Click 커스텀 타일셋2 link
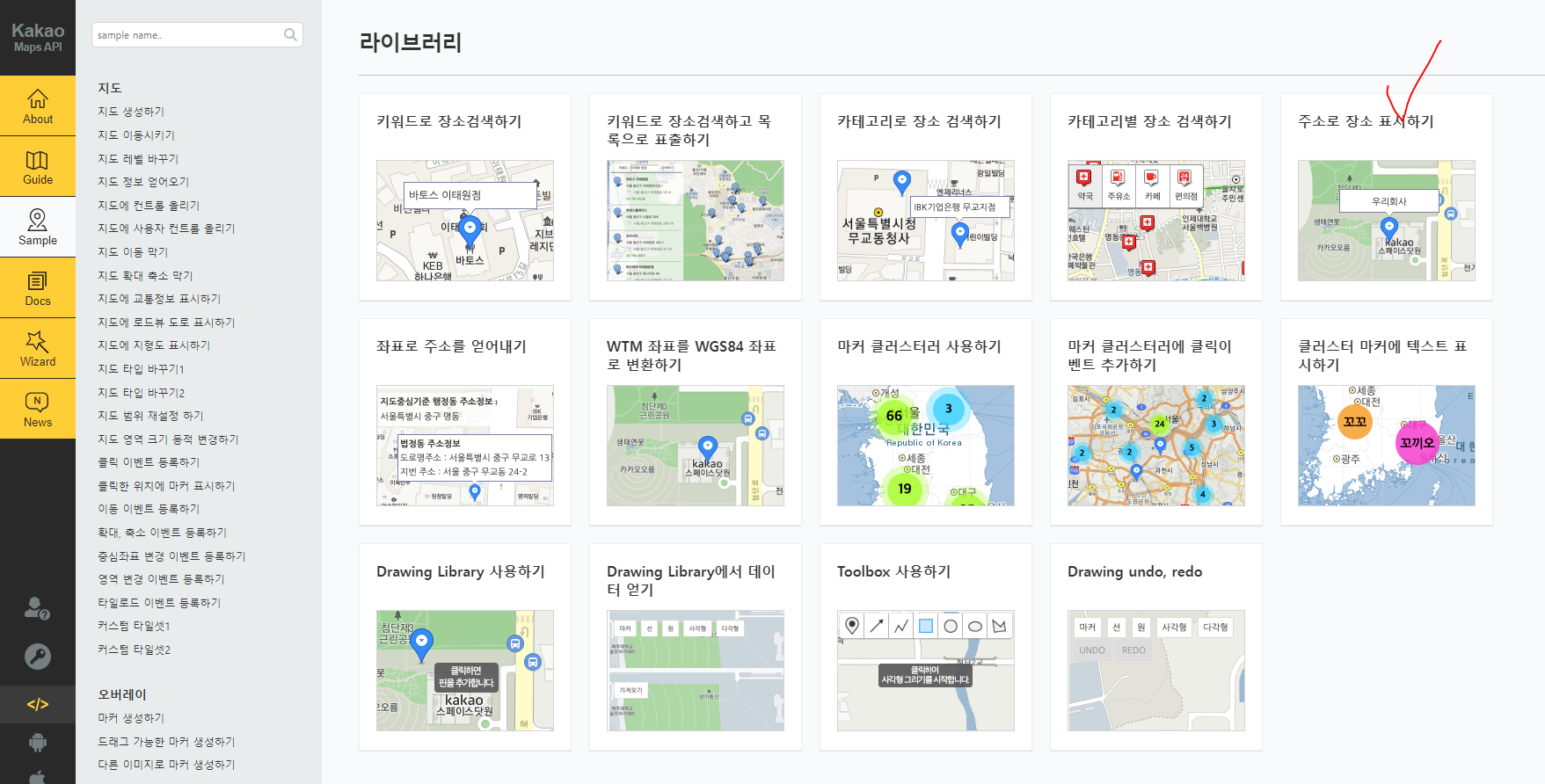This screenshot has width=1545, height=784. coord(135,650)
